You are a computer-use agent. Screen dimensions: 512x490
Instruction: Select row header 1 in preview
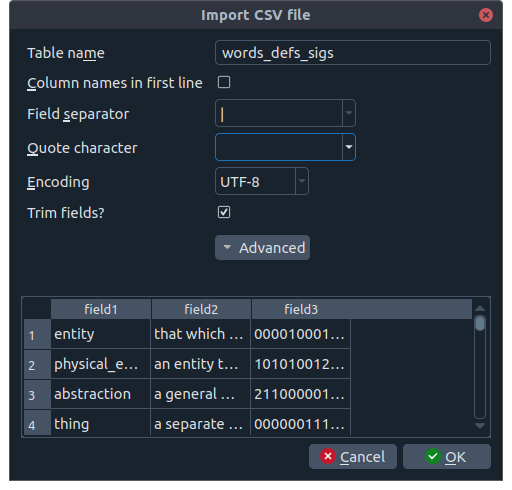(x=37, y=334)
